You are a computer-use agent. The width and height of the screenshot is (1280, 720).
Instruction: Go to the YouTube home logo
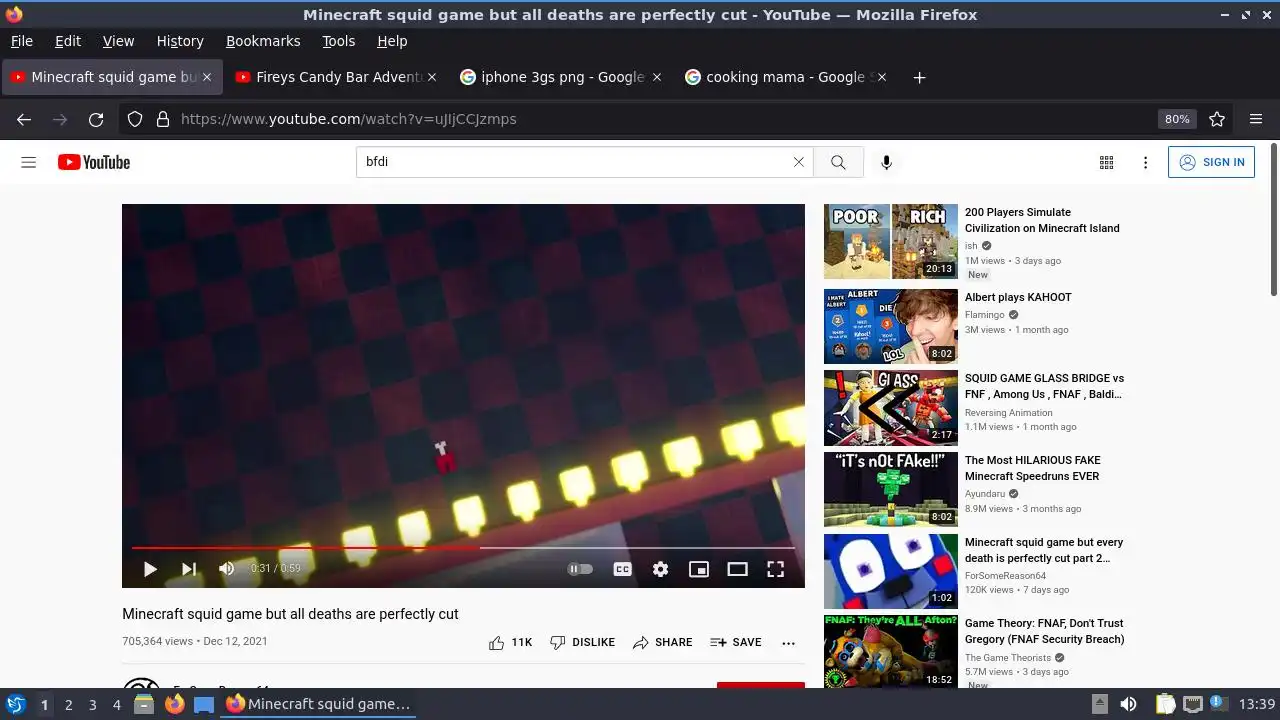tap(94, 162)
